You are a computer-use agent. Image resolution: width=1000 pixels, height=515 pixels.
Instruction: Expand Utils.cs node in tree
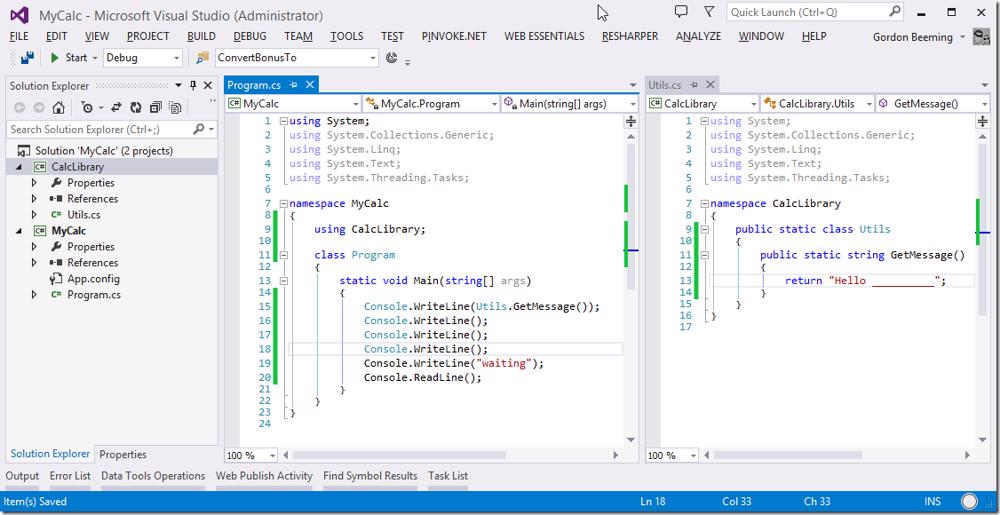coord(34,215)
